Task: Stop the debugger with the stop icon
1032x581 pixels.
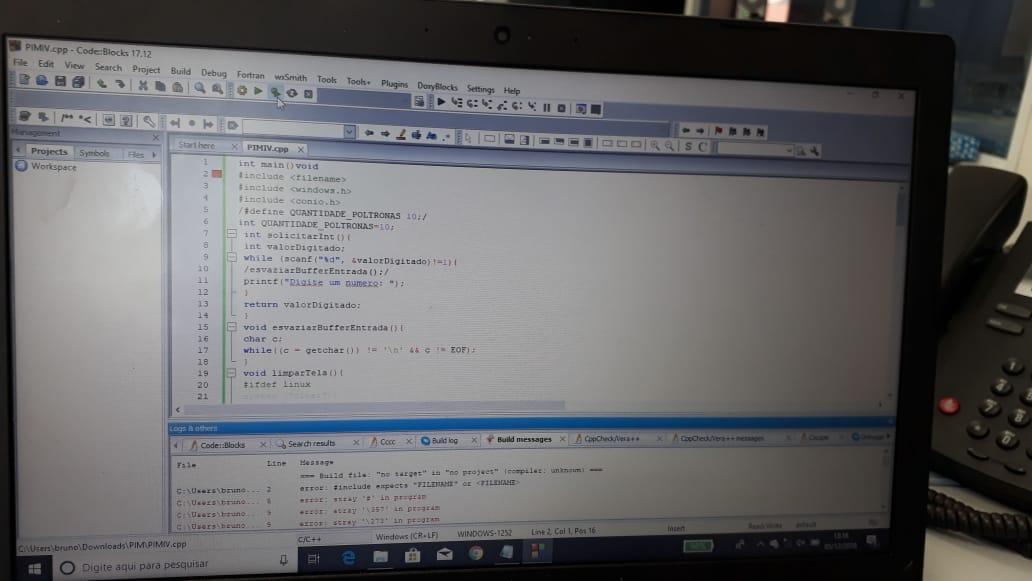Action: pyautogui.click(x=561, y=108)
